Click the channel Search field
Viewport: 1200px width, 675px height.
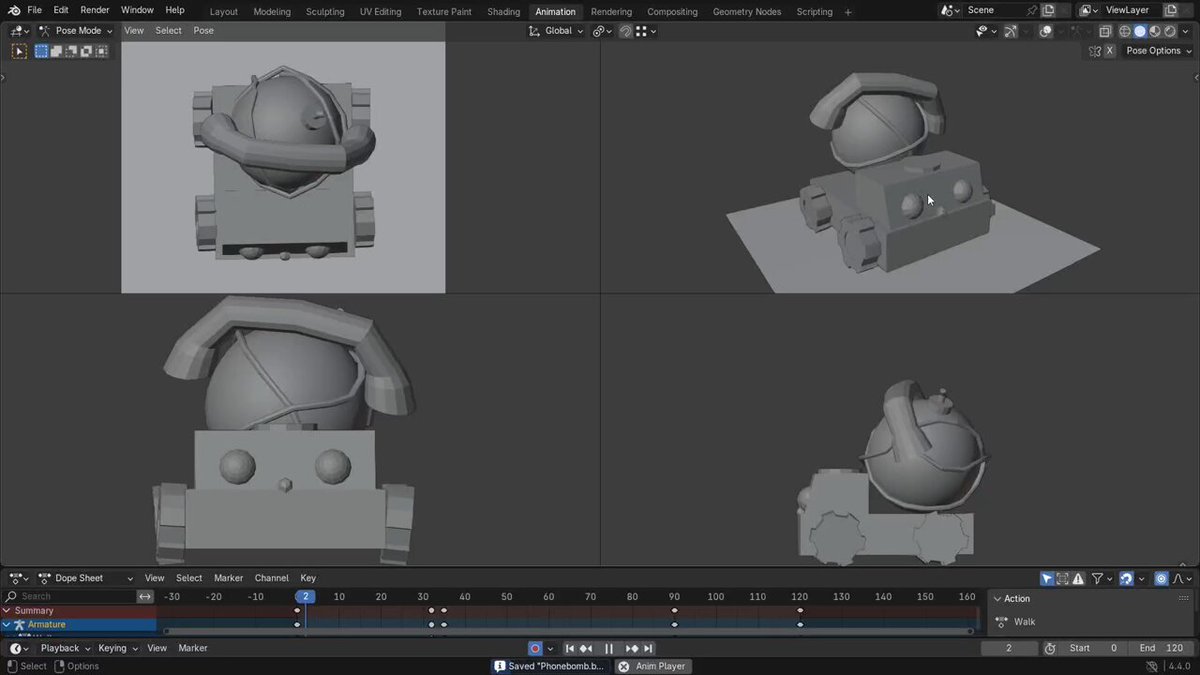pos(69,596)
